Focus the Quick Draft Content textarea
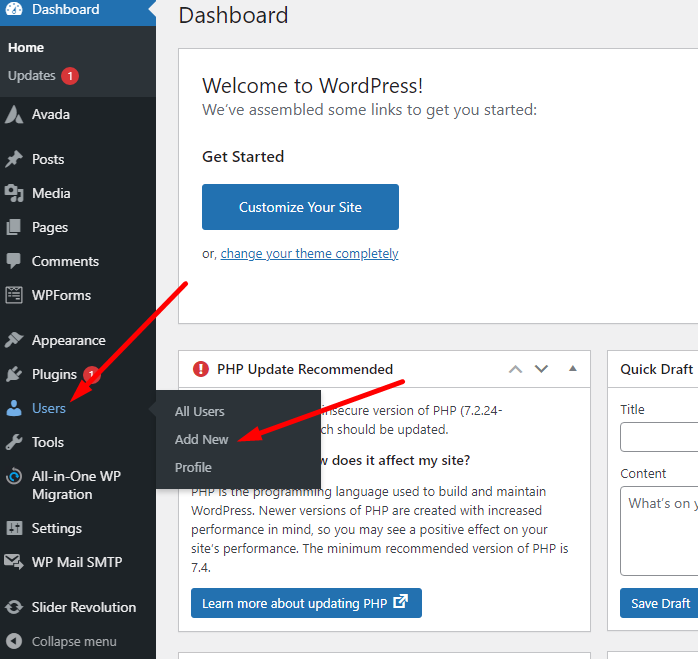 coord(659,531)
